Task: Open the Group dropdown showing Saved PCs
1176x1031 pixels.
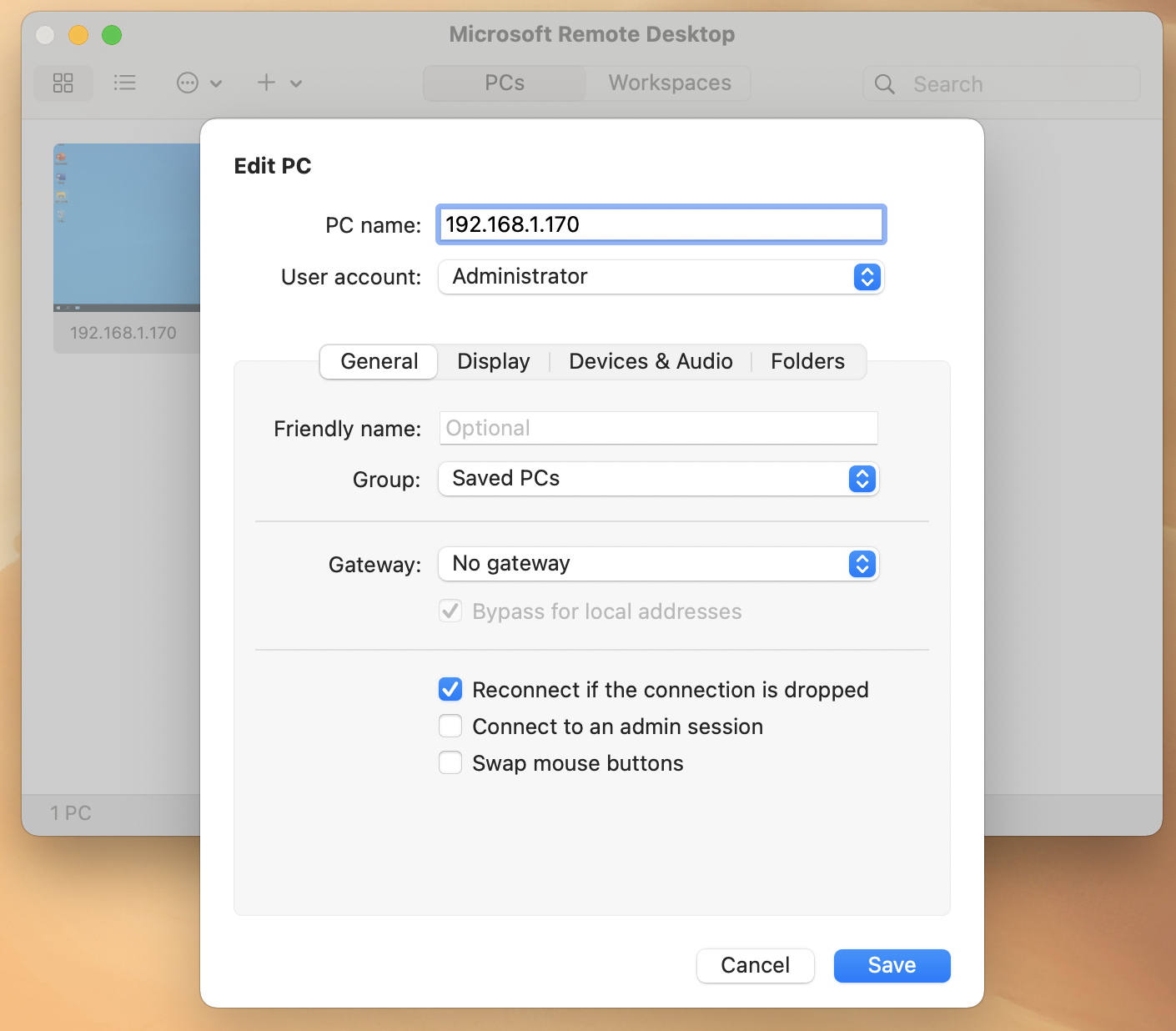Action: point(659,479)
